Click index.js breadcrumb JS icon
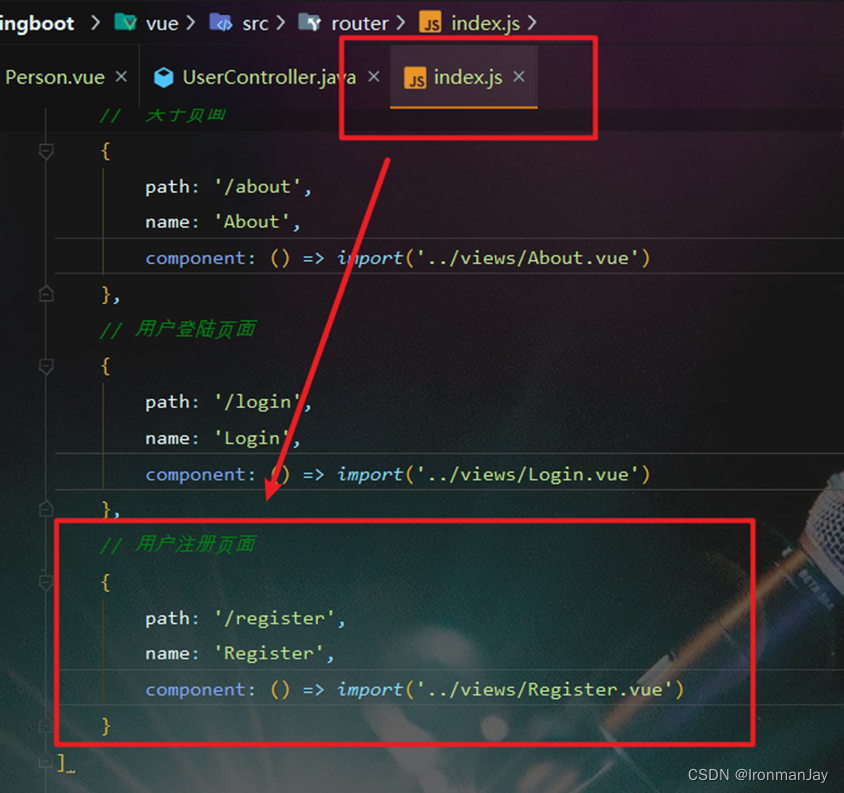844x793 pixels. [430, 23]
